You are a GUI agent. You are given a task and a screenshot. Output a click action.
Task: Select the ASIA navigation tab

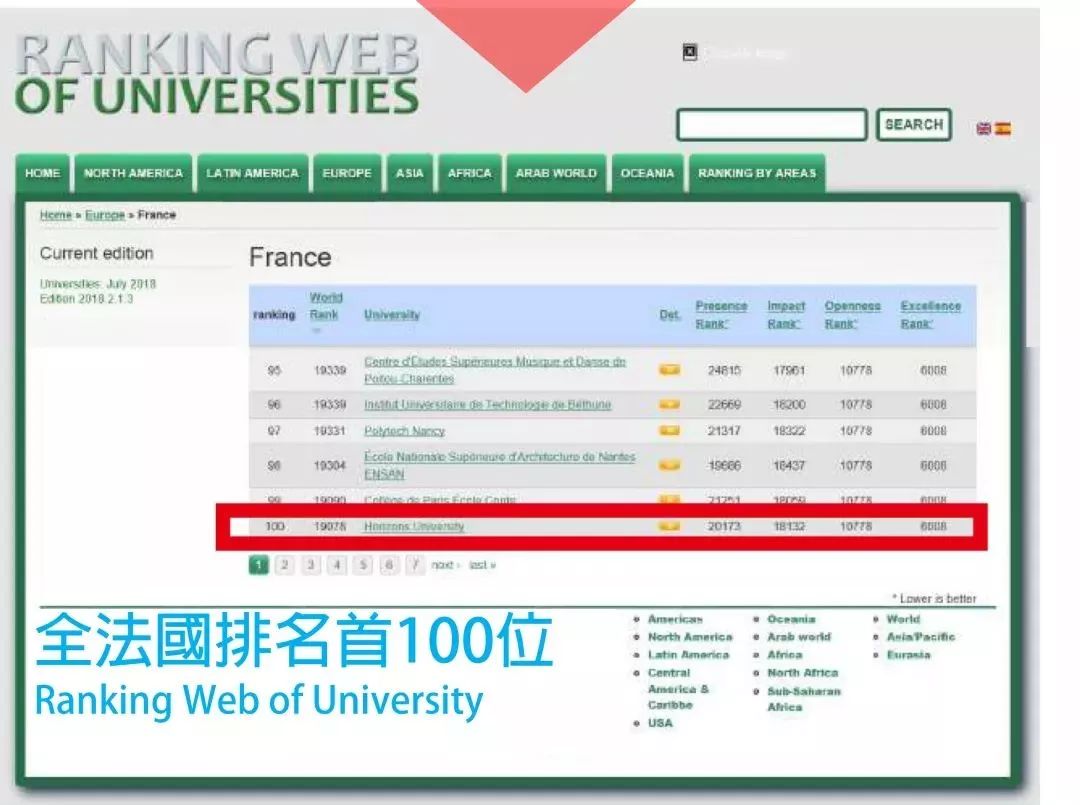[x=409, y=173]
